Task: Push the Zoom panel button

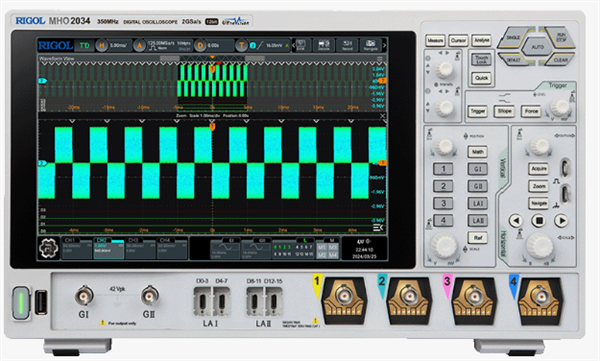Action: (x=538, y=186)
